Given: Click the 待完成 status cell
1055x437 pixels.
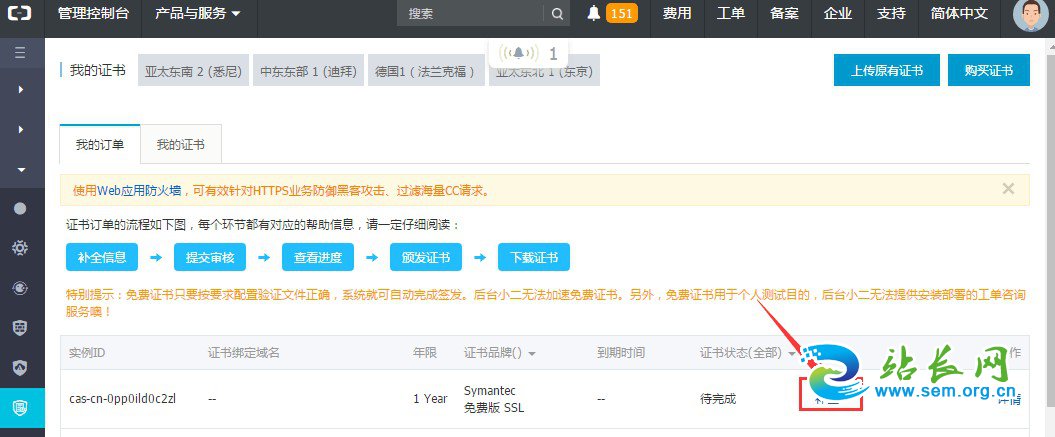Looking at the screenshot, I should [718, 399].
